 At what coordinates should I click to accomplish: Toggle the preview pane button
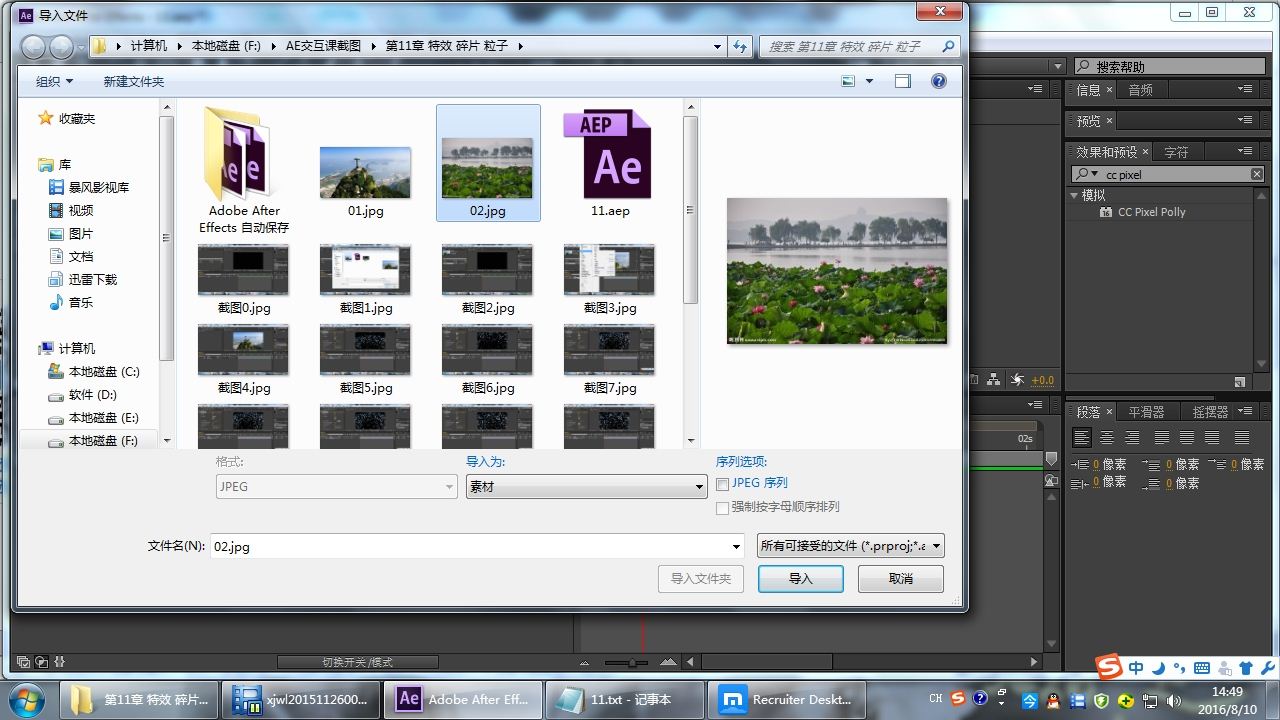click(903, 81)
